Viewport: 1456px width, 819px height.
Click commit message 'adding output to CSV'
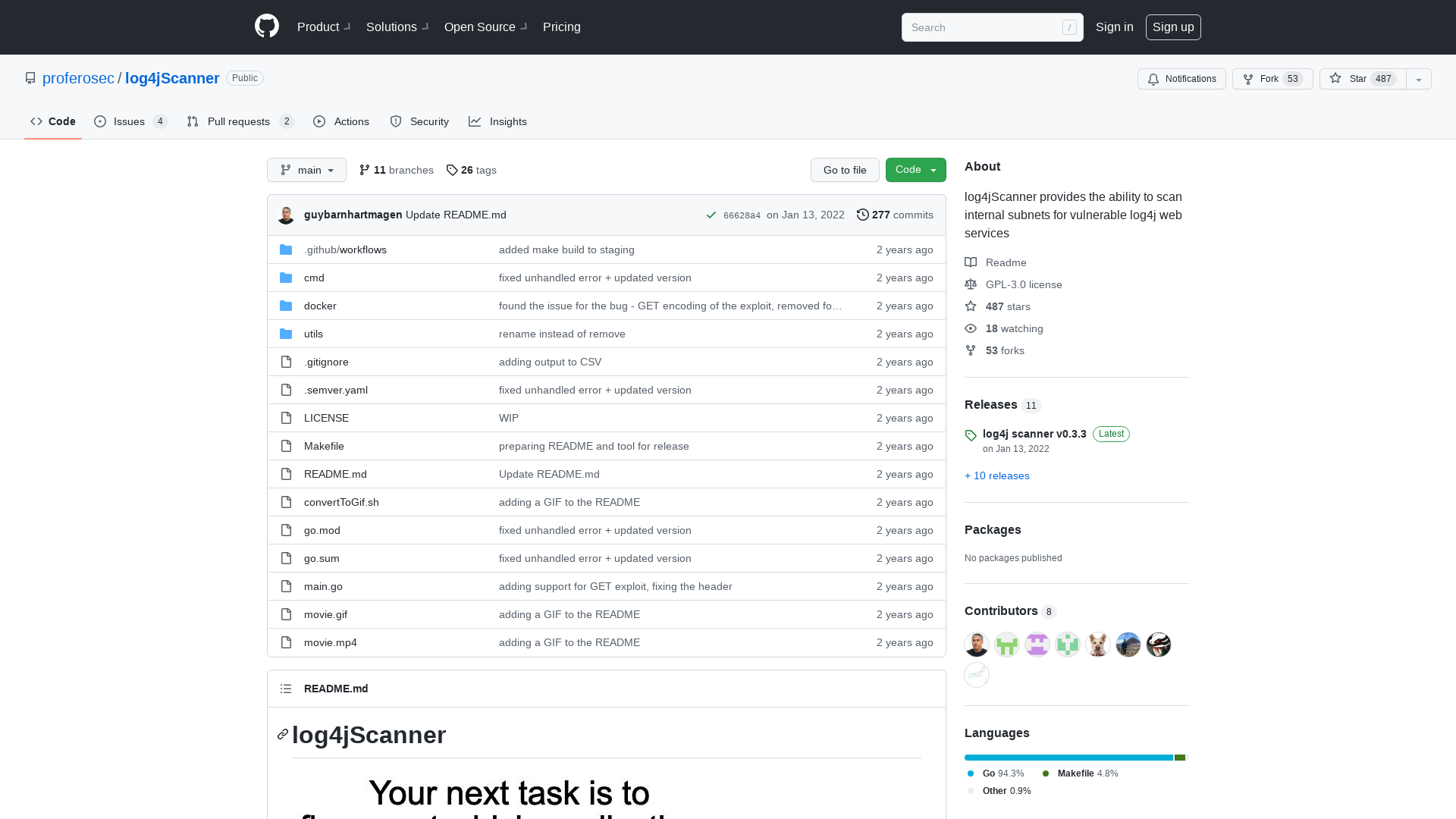coord(551,362)
